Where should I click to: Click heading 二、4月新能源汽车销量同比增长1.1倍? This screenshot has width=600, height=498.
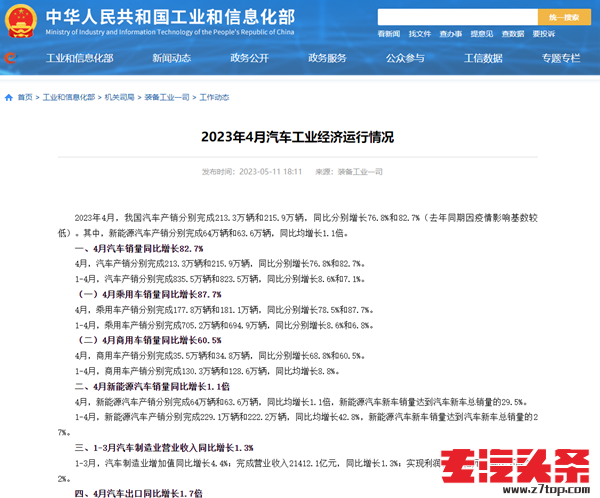[x=152, y=387]
